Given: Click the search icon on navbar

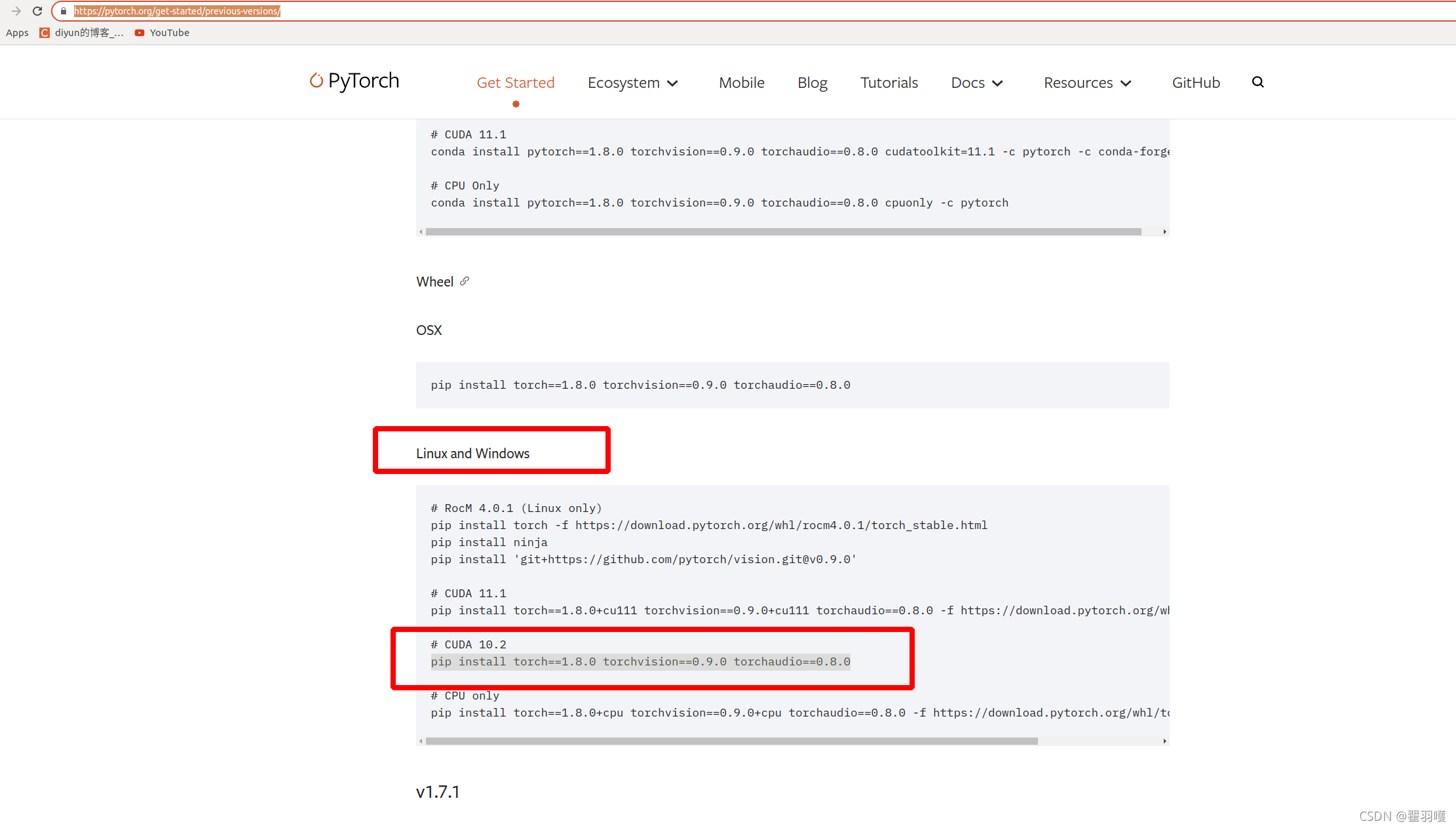Looking at the screenshot, I should pos(1259,83).
